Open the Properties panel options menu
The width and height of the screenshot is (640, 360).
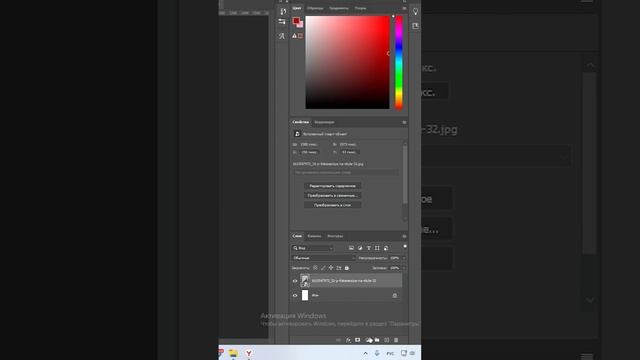404,122
